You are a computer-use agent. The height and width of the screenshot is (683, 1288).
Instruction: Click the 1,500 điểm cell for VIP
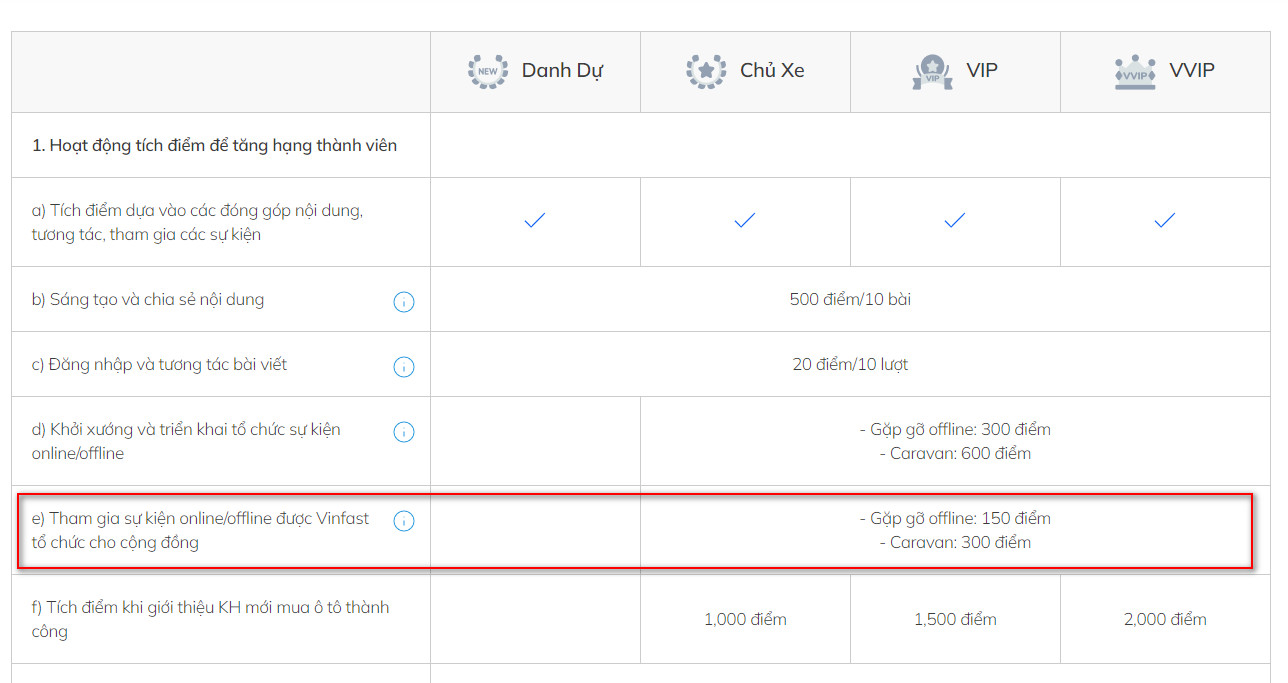point(955,620)
